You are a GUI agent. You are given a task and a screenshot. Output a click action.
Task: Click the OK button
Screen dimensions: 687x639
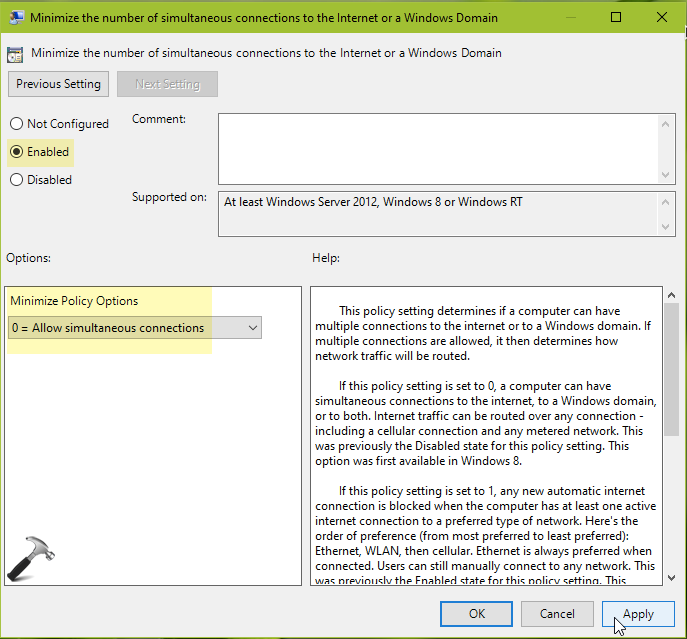[476, 614]
